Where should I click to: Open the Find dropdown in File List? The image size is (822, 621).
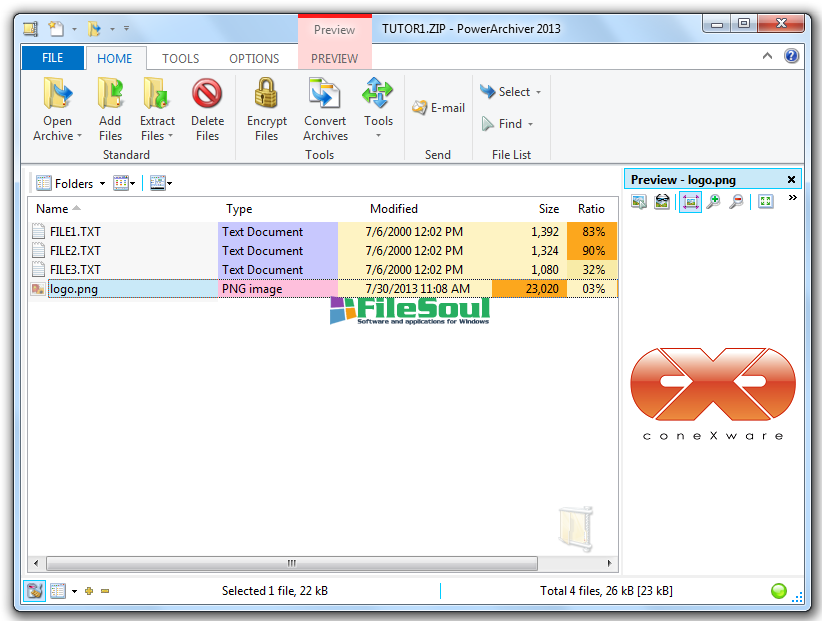[507, 124]
